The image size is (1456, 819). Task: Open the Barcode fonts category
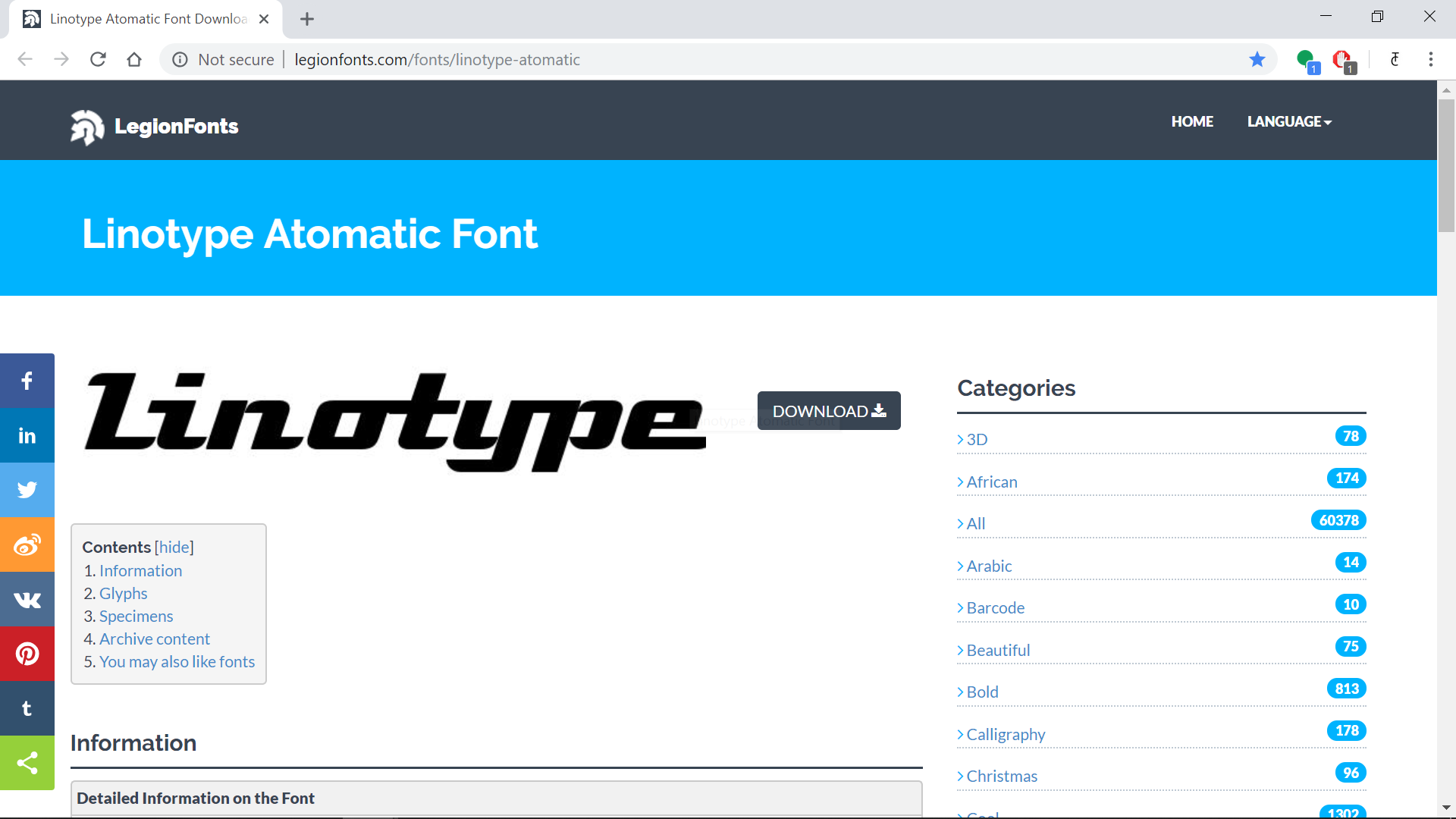(996, 607)
